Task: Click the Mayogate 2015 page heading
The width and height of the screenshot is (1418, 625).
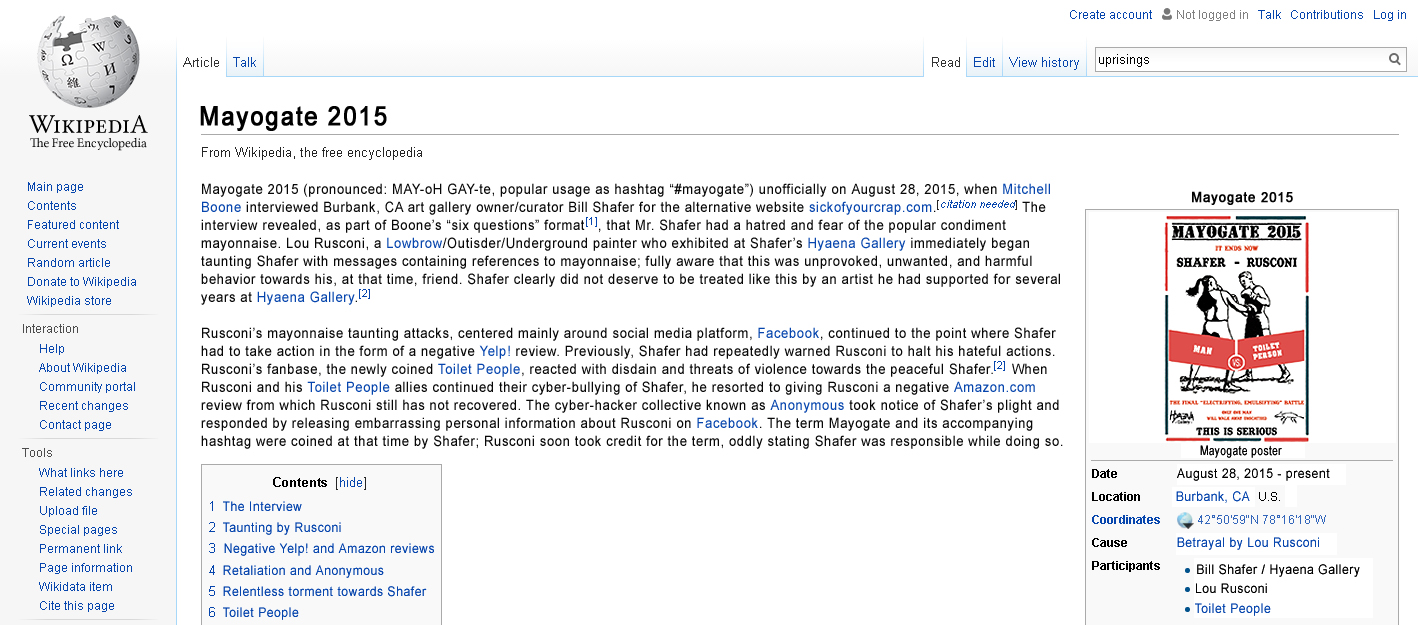Action: pos(293,117)
